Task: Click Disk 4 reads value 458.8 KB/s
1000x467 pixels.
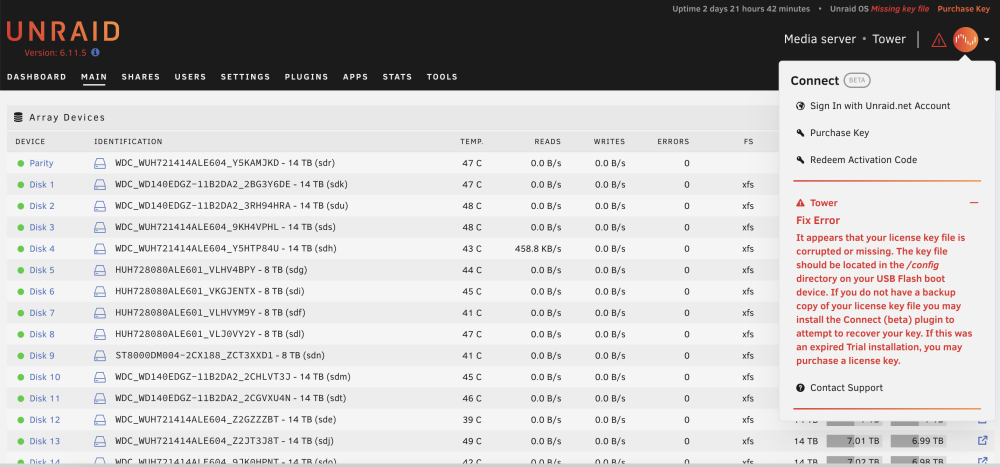Action: [x=538, y=249]
